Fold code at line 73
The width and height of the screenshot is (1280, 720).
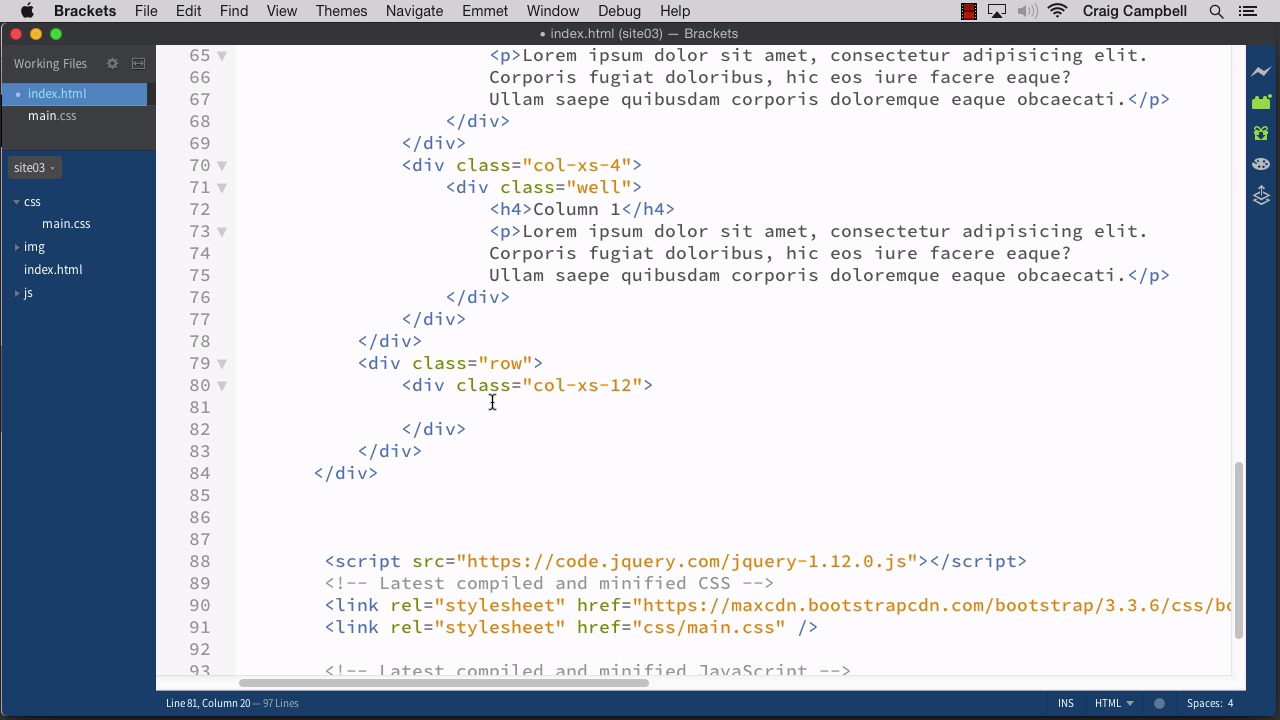pyautogui.click(x=222, y=232)
